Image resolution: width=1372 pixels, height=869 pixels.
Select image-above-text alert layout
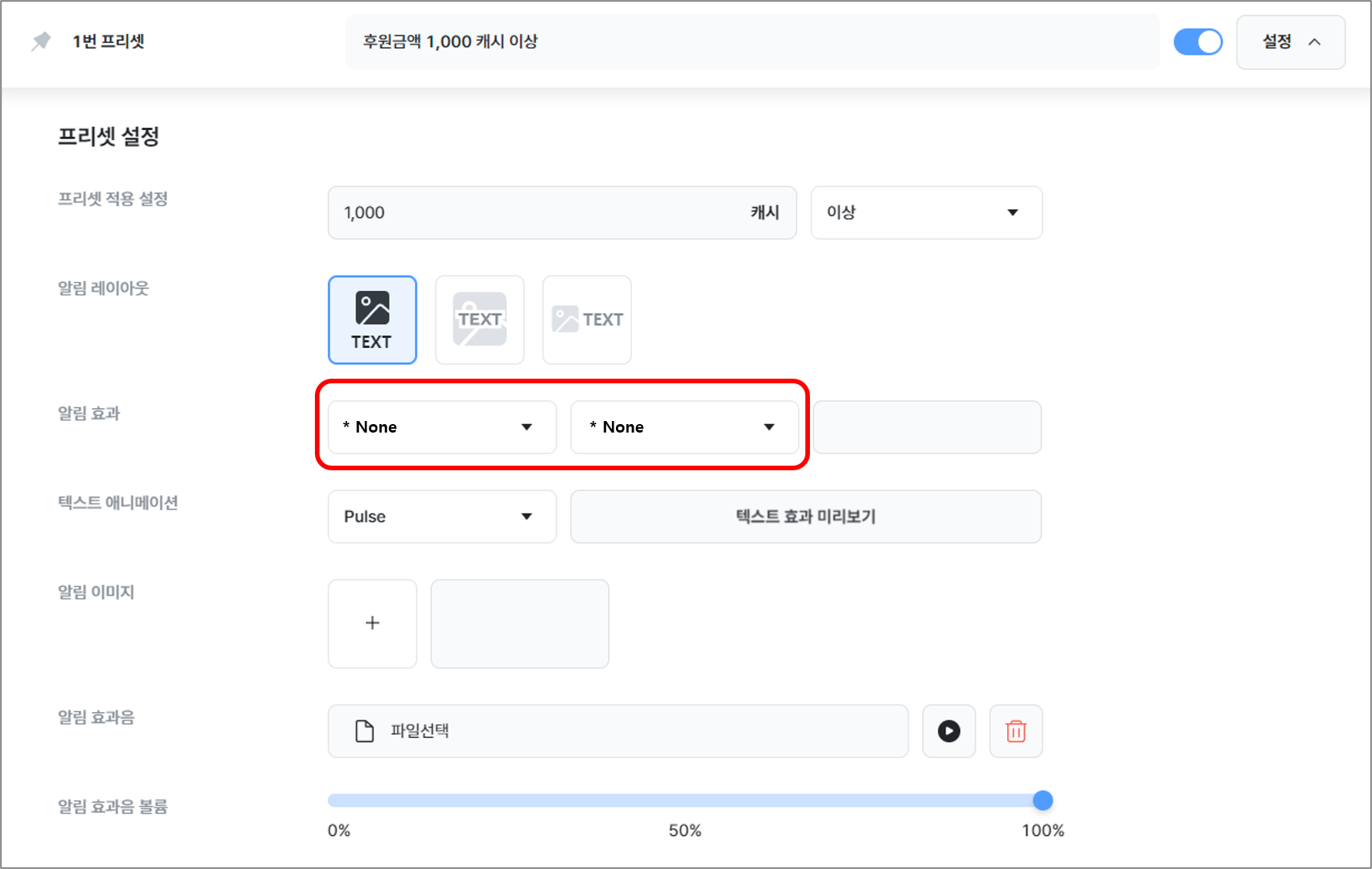(373, 320)
